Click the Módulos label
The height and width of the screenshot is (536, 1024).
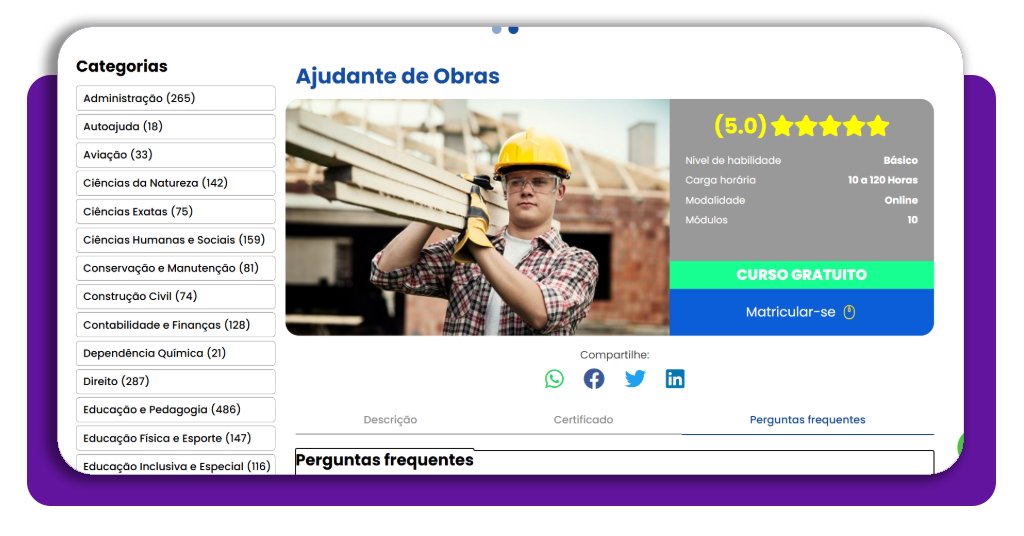pos(706,220)
